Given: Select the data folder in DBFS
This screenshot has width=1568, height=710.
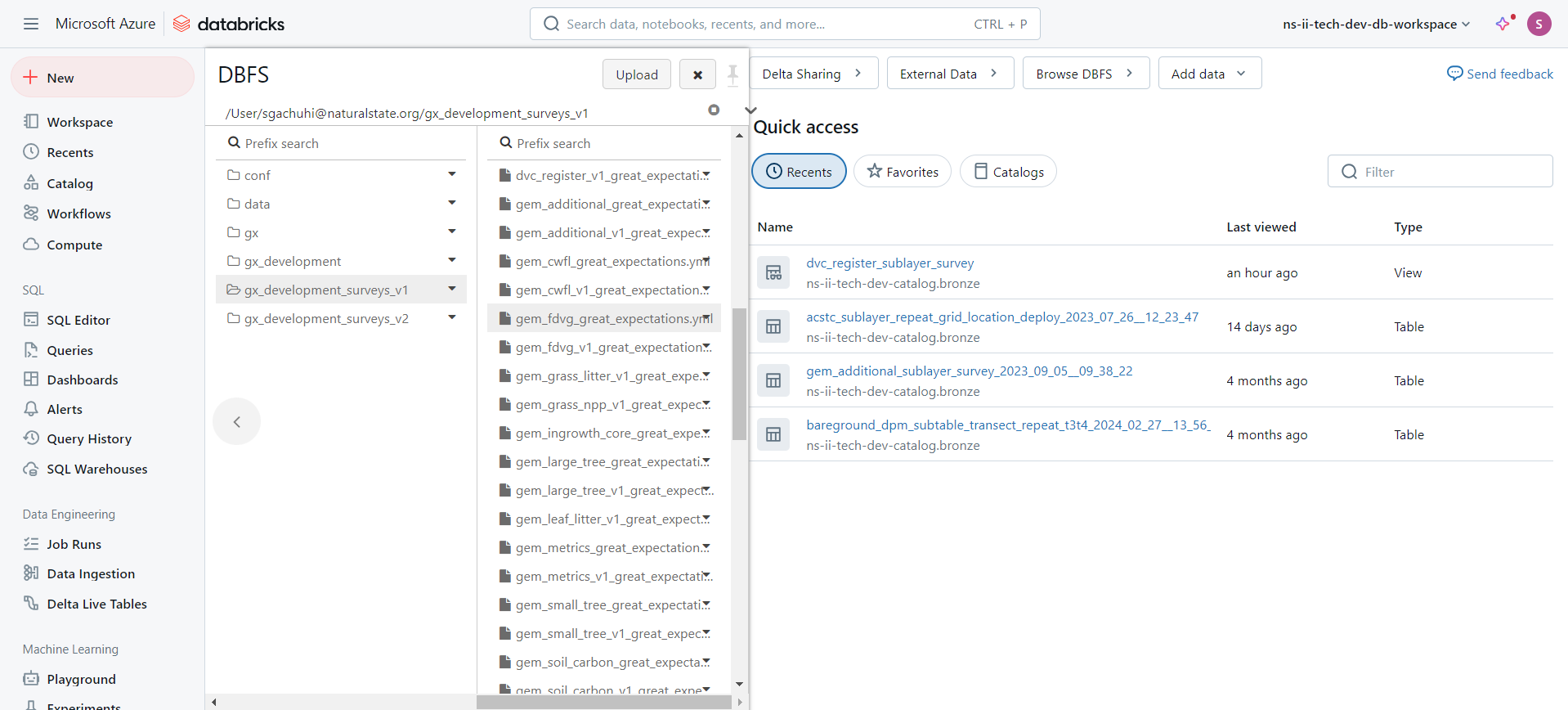Looking at the screenshot, I should tap(341, 204).
